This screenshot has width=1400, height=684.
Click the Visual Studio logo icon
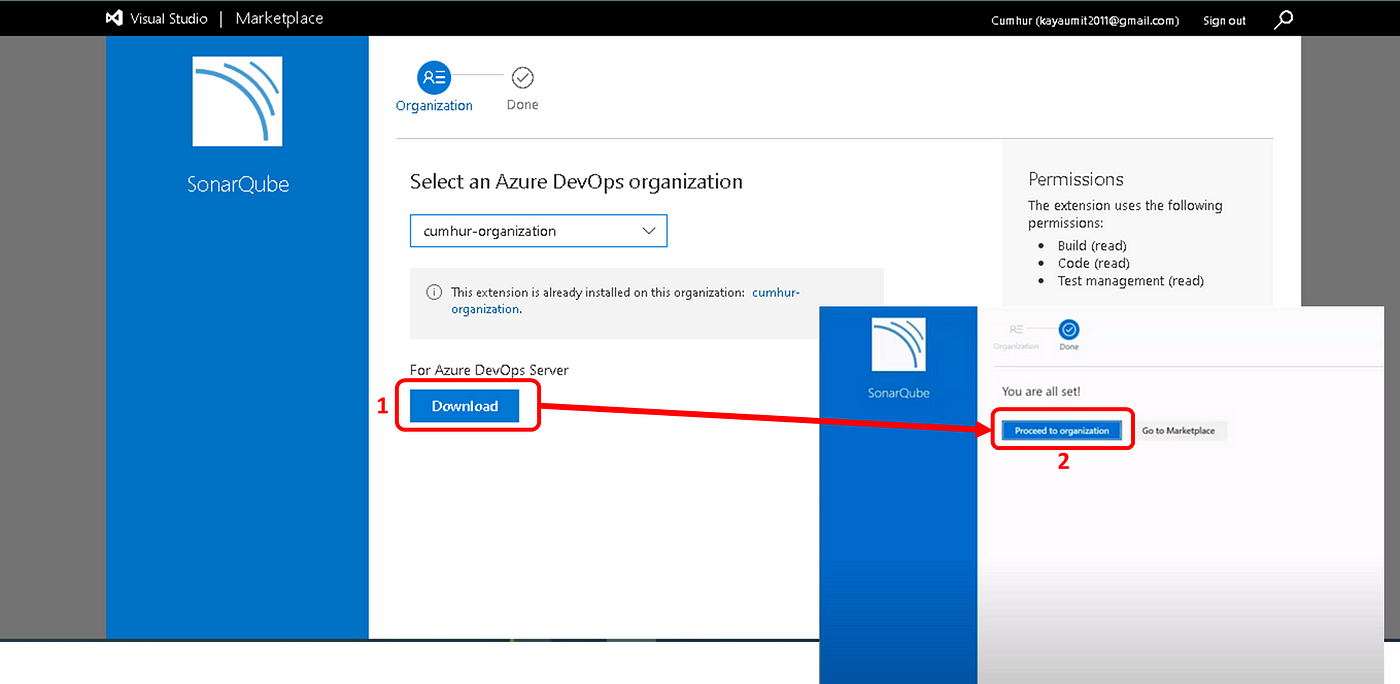coord(114,19)
